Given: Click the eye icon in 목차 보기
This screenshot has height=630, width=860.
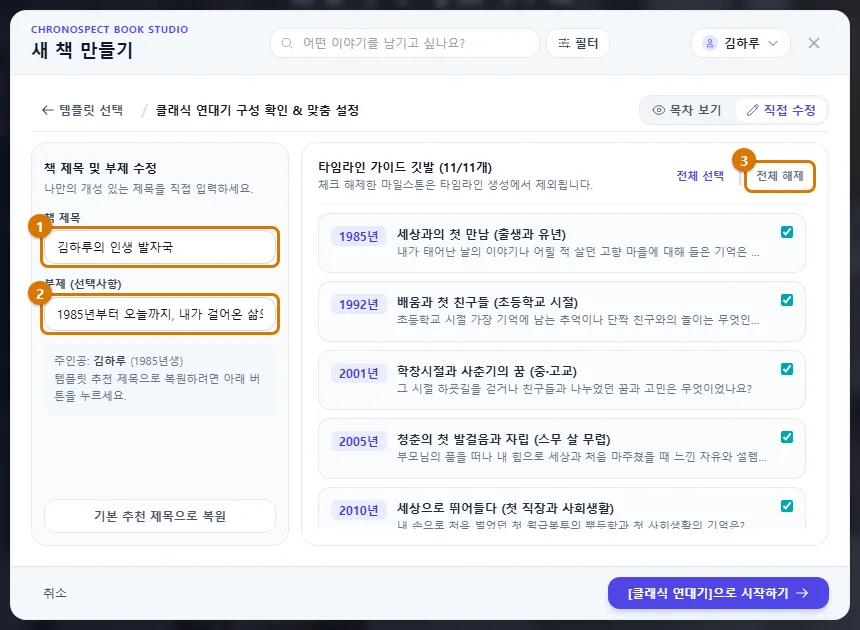Looking at the screenshot, I should coord(658,110).
